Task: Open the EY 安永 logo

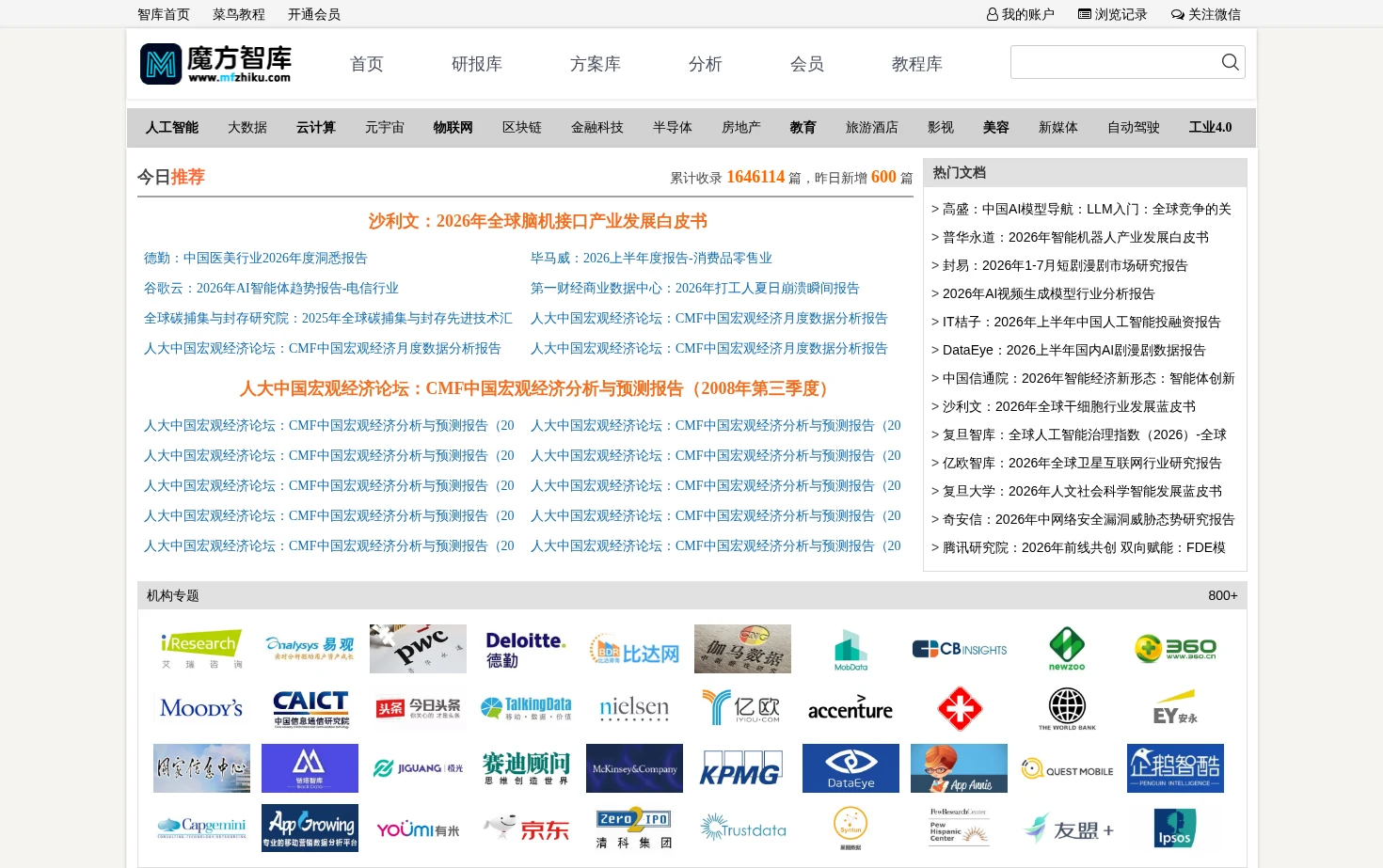Action: [1175, 708]
